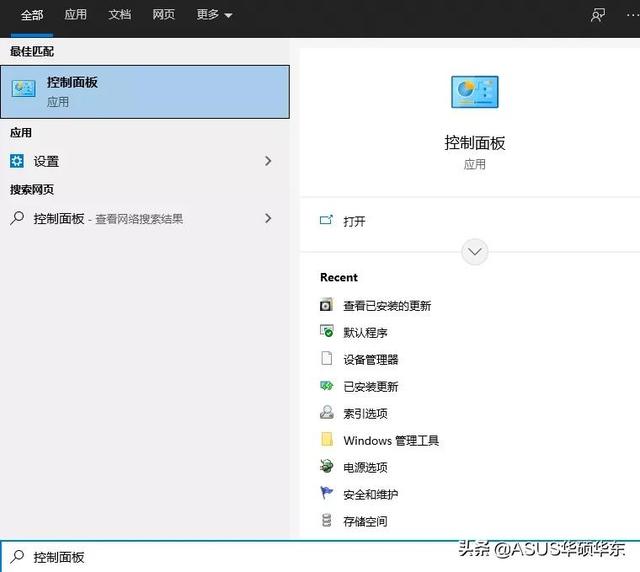Expand more actions with the round chevron
Screen dimensions: 640x572
pyautogui.click(x=475, y=252)
